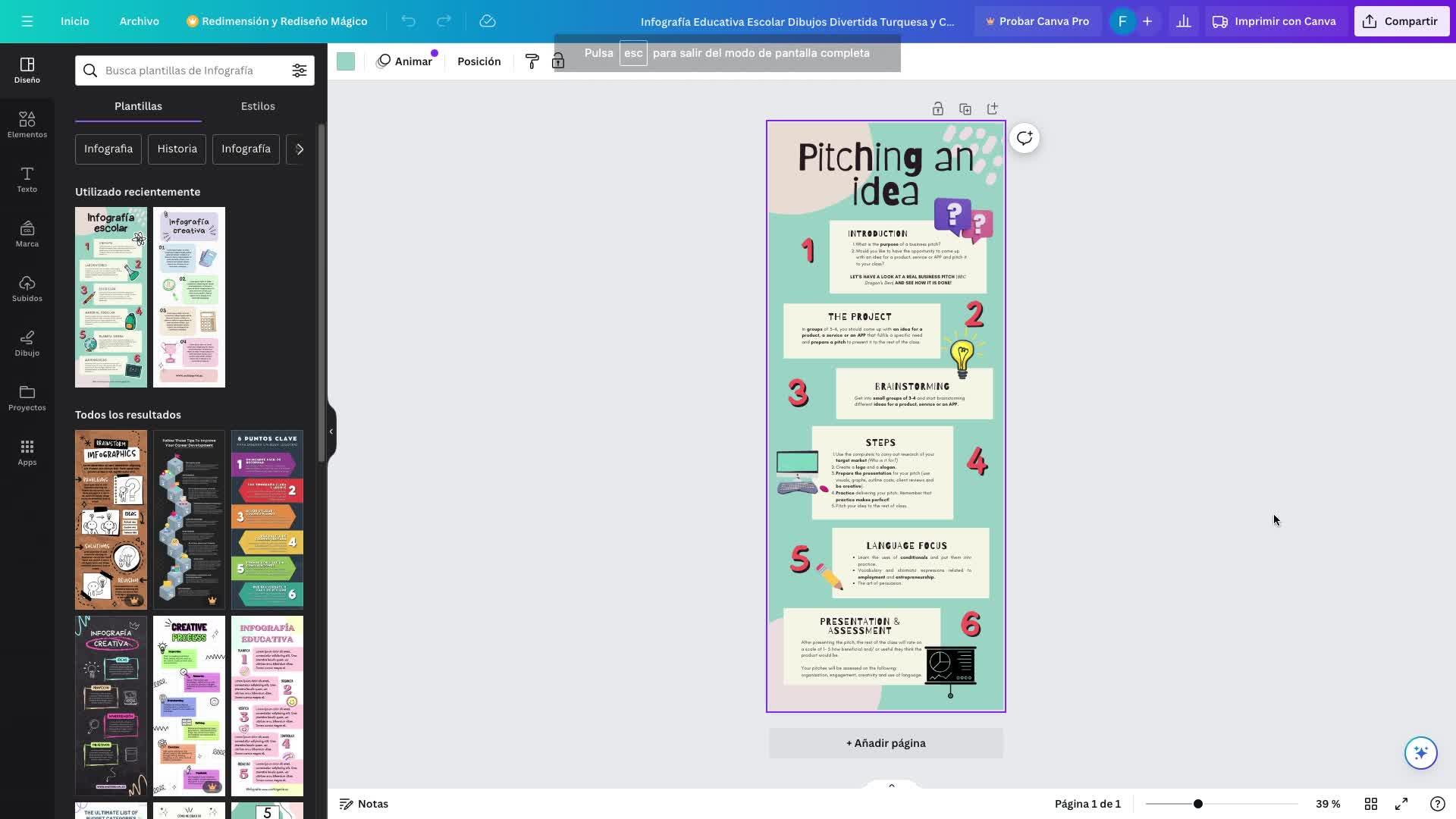Toggle grid view of pages
1456x819 pixels.
(x=1370, y=804)
